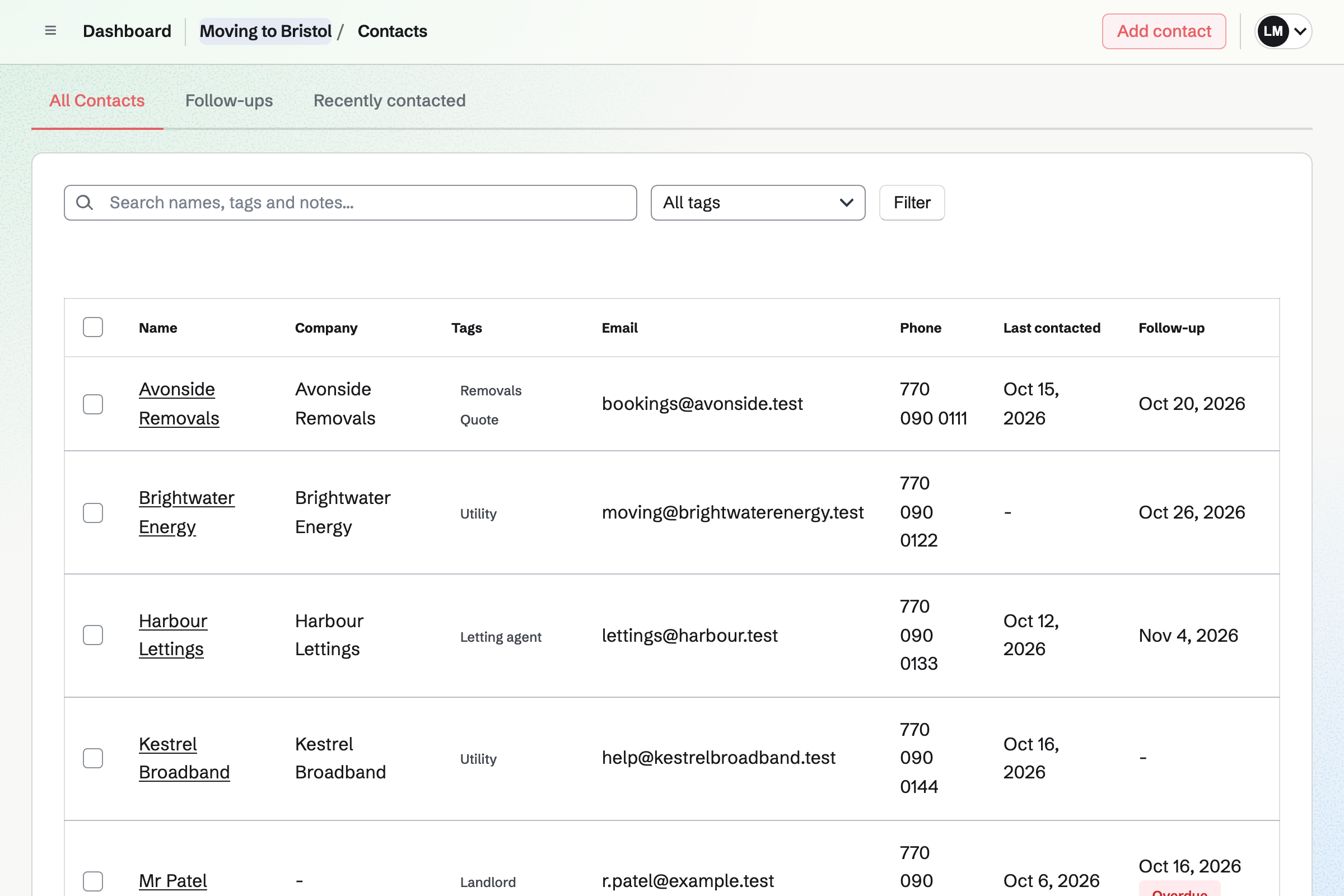
Task: Switch to the Follow-ups tab
Action: pos(229,101)
